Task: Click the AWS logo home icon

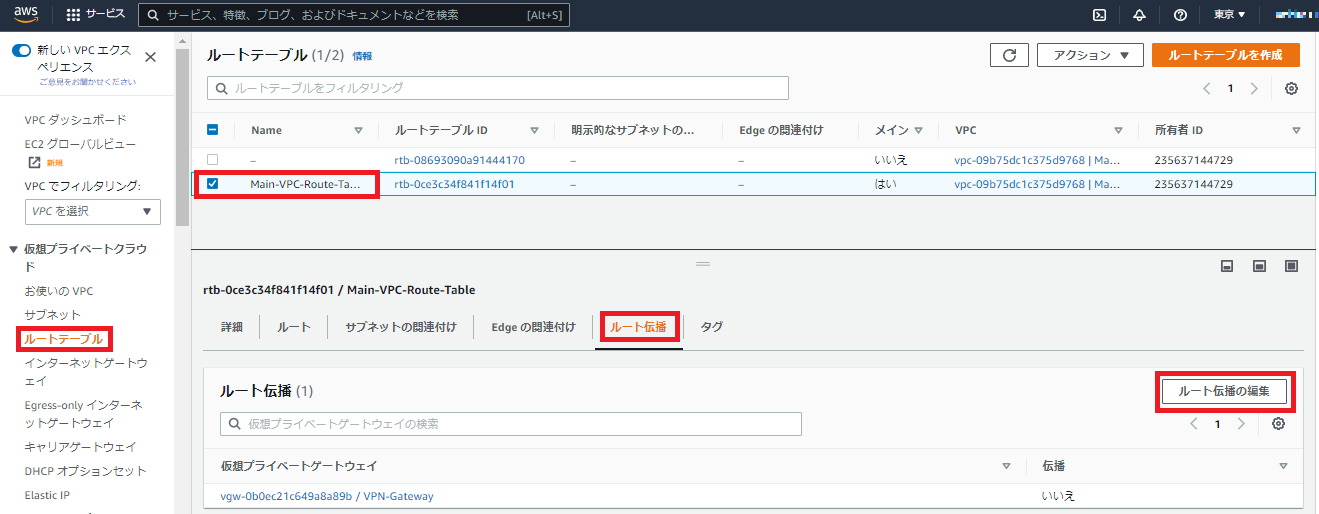Action: click(25, 15)
